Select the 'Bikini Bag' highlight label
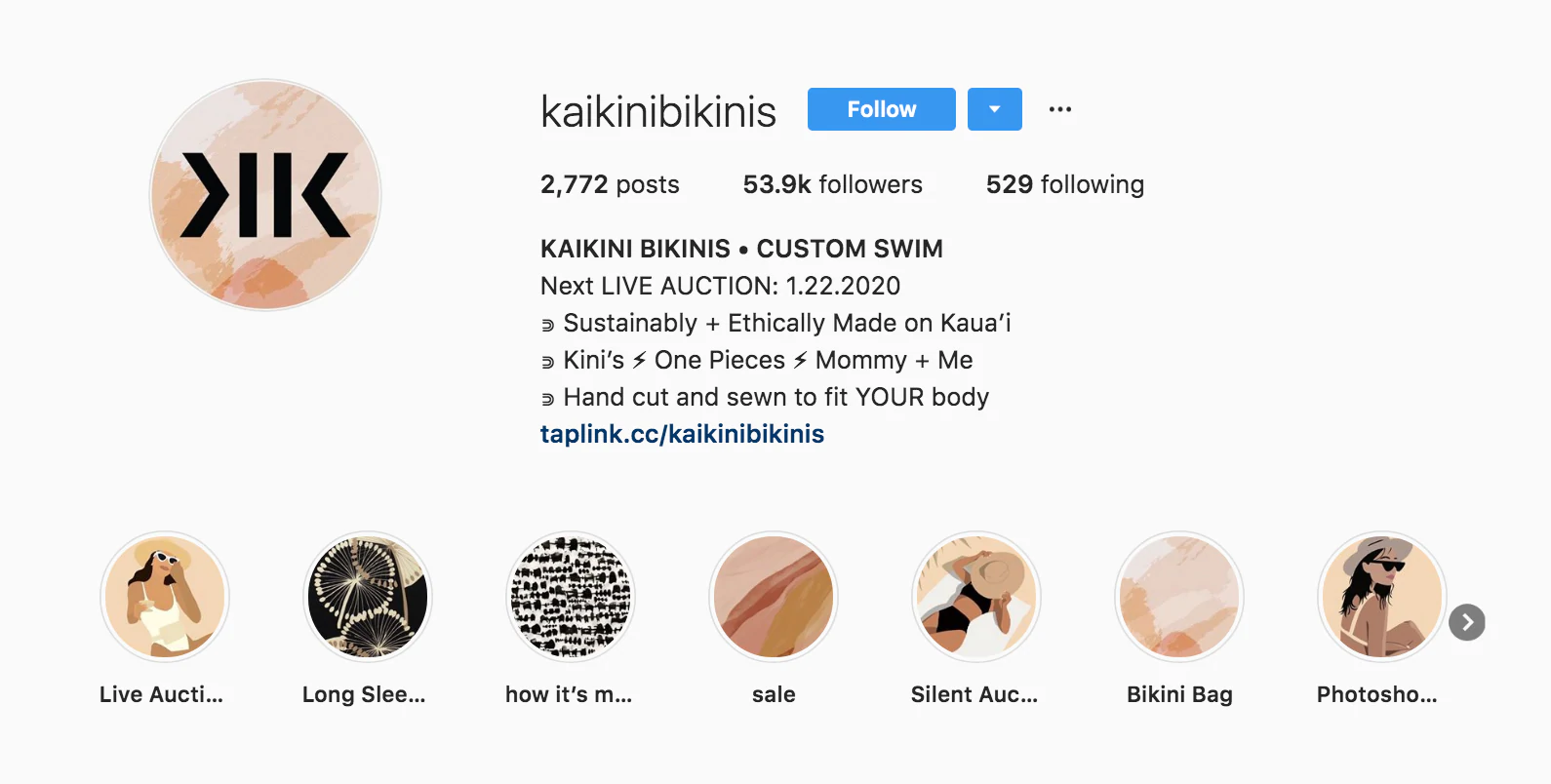Viewport: 1551px width, 784px height. coord(1179,694)
